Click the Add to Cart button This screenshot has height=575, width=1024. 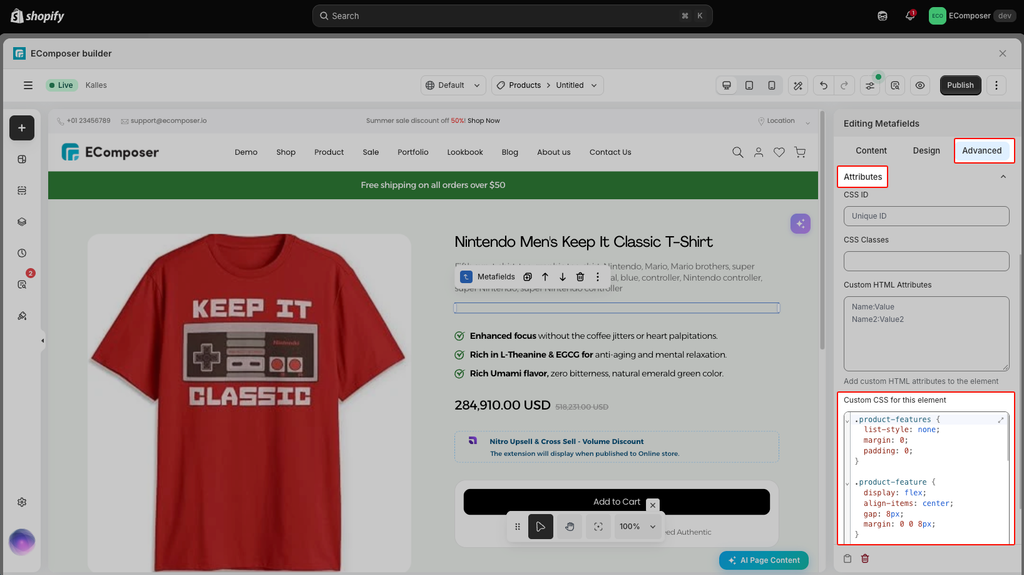(x=616, y=502)
